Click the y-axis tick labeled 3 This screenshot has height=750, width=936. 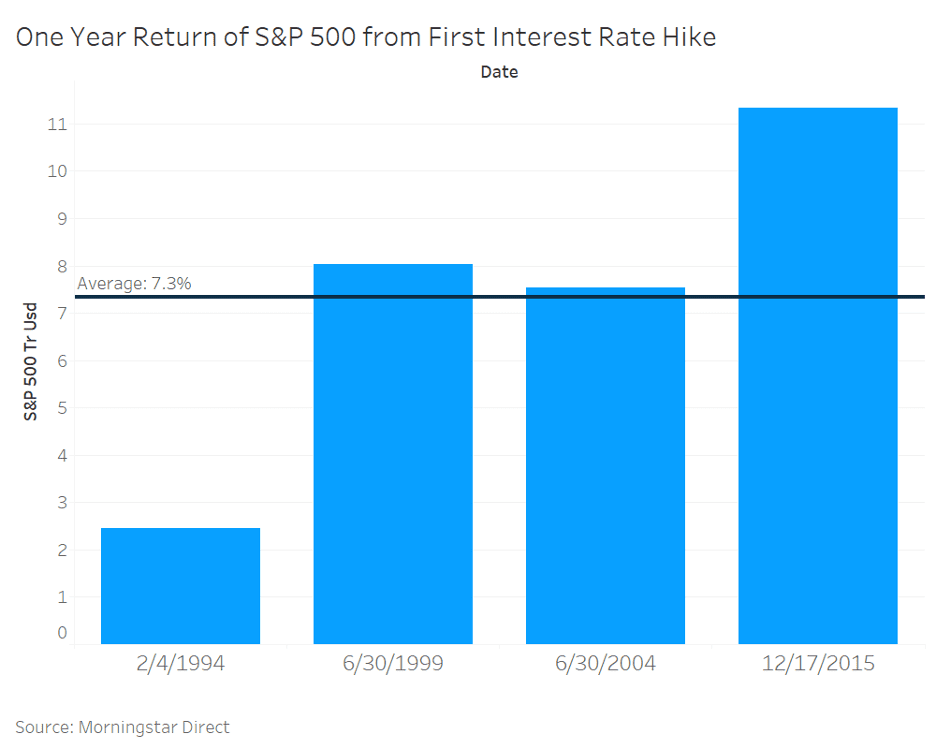click(x=62, y=502)
